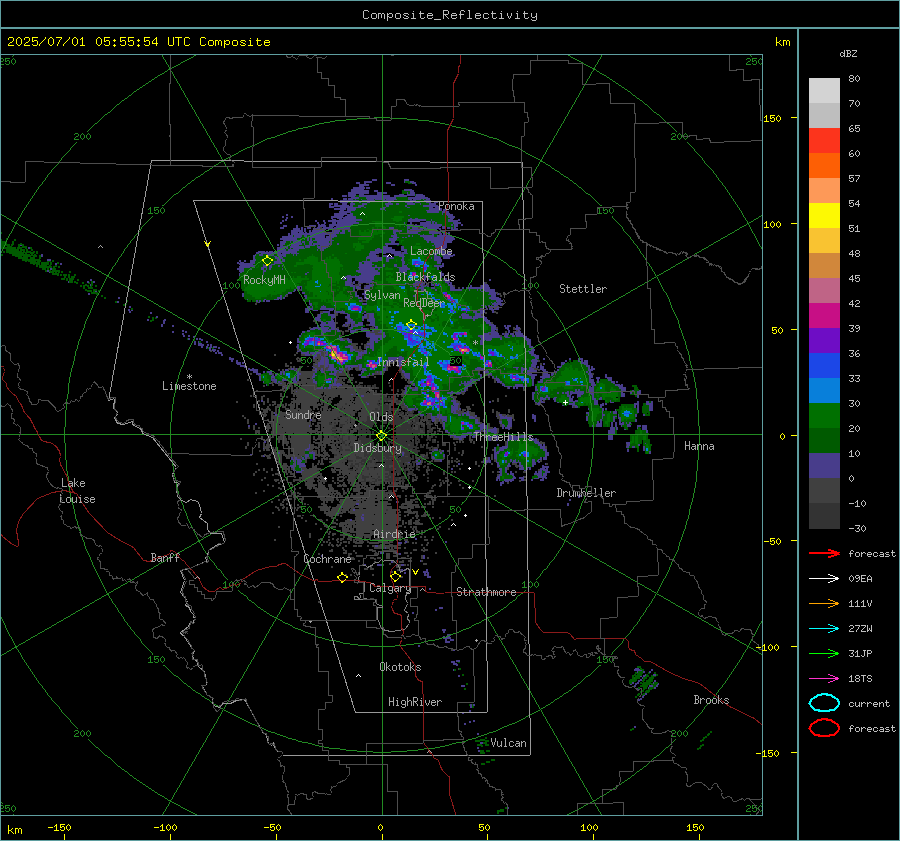Viewport: 900px width, 841px height.
Task: Click the 57 value in dBZ legend
Action: pos(854,179)
